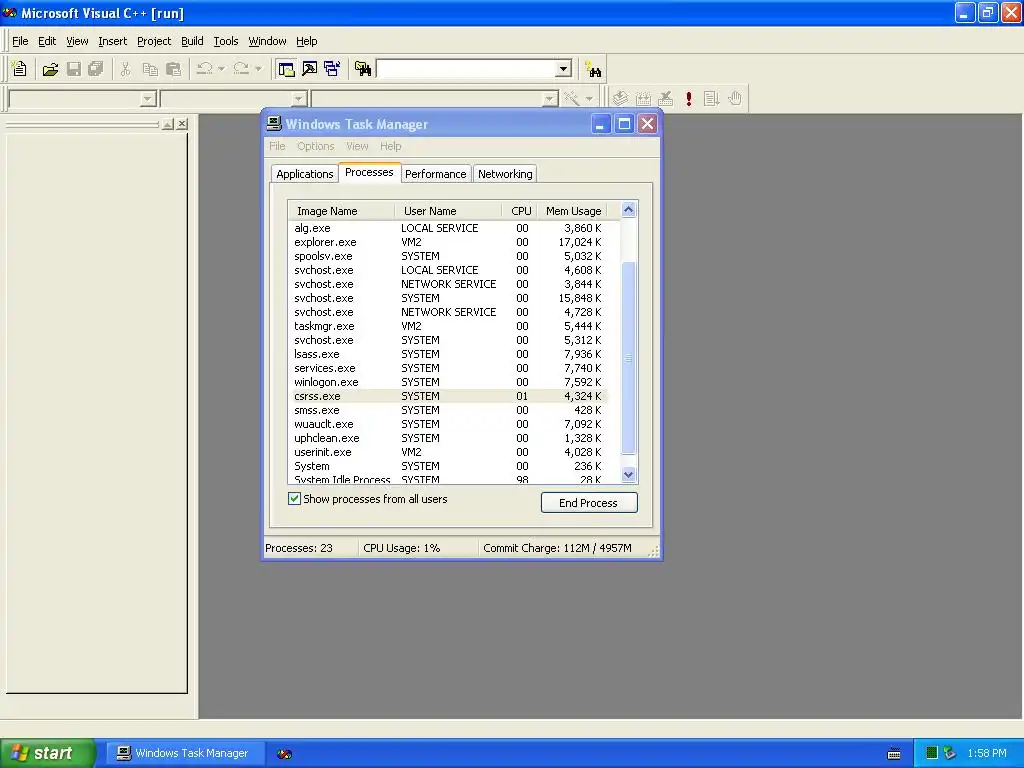Open the WizardBar class combo box
The width and height of the screenshot is (1024, 768).
(83, 99)
